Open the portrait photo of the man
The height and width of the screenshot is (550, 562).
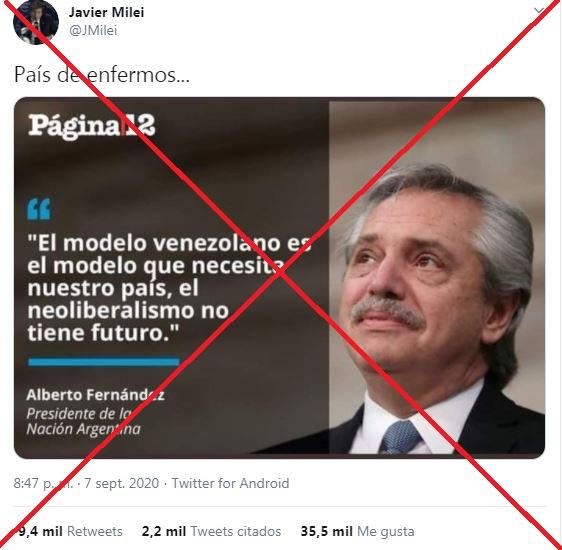click(x=437, y=278)
